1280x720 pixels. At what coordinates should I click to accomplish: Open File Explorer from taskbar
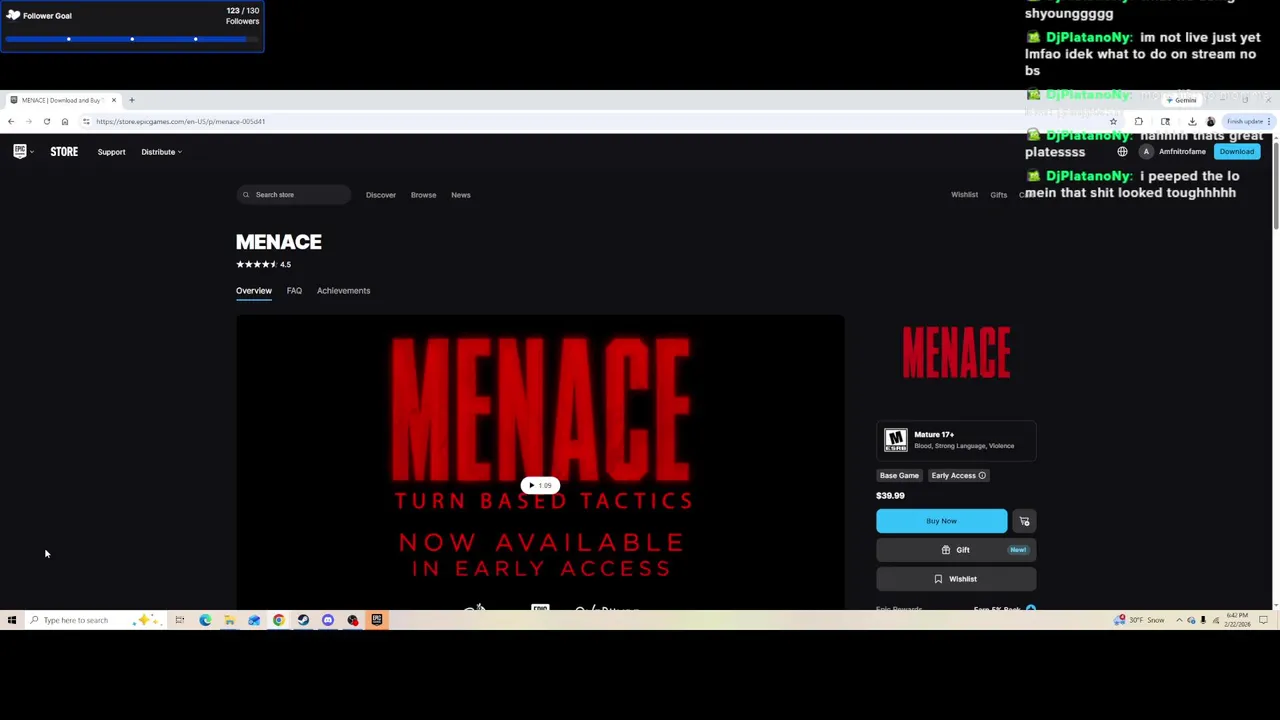point(229,620)
